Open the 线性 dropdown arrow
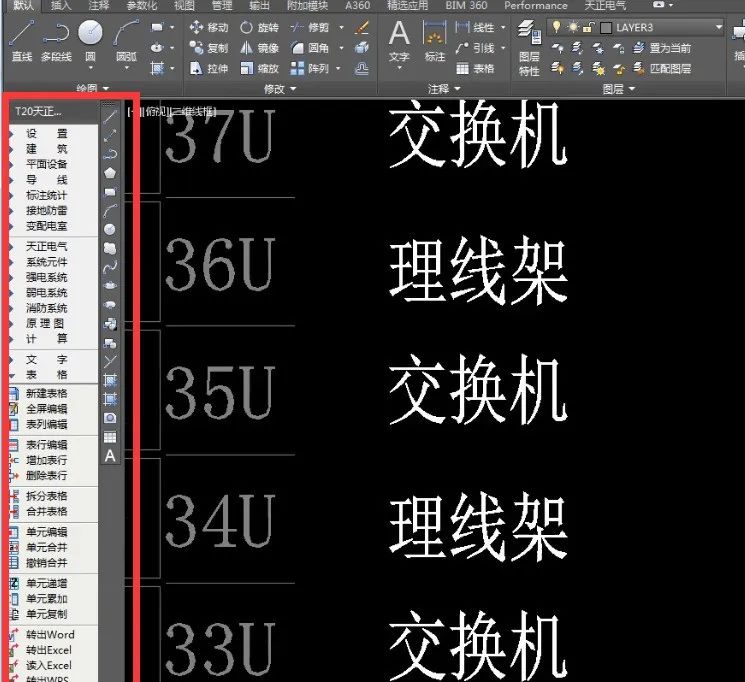Viewport: 745px width, 682px height. pyautogui.click(x=503, y=28)
